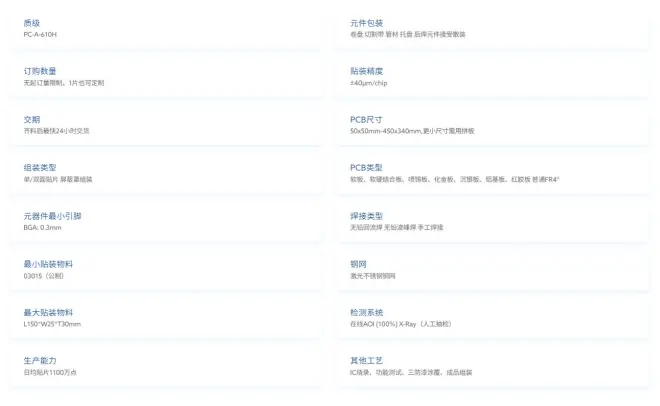Click the 最小贴装物料 heading

48,264
